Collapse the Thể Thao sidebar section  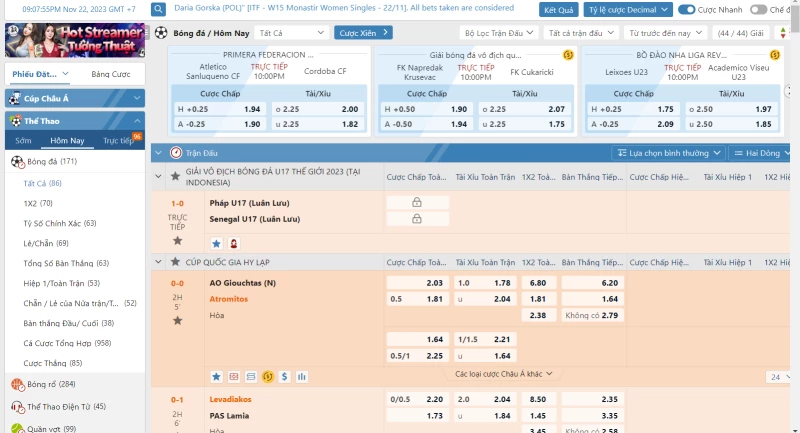tap(137, 121)
